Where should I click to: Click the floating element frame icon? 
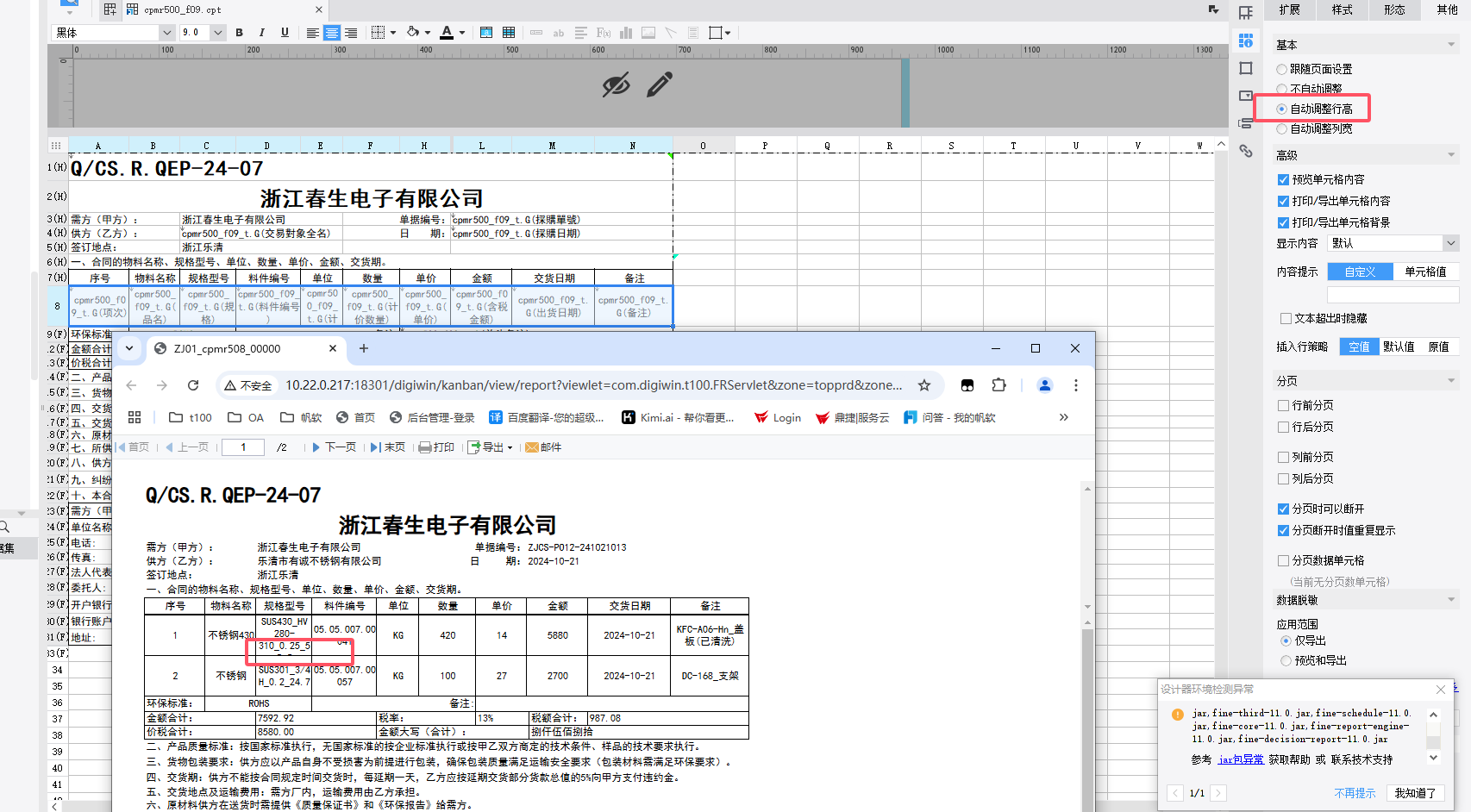(716, 33)
